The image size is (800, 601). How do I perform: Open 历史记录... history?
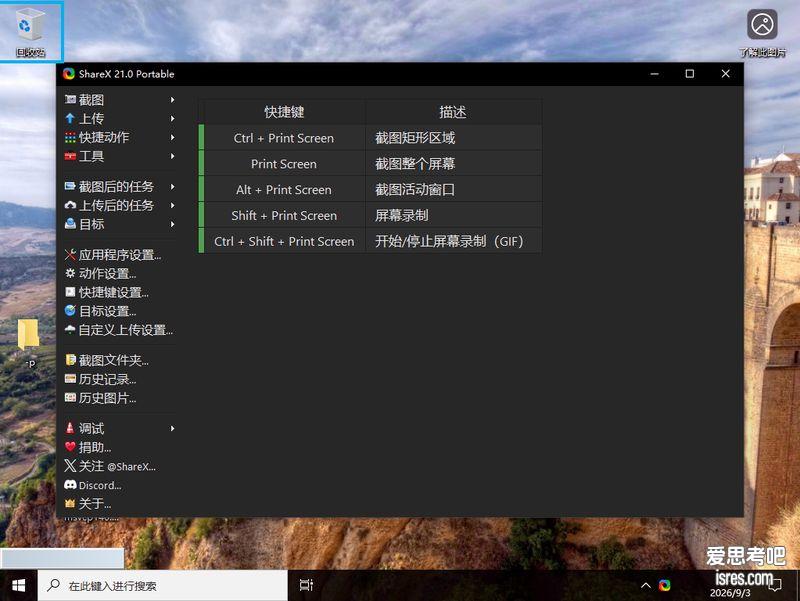pos(120,379)
